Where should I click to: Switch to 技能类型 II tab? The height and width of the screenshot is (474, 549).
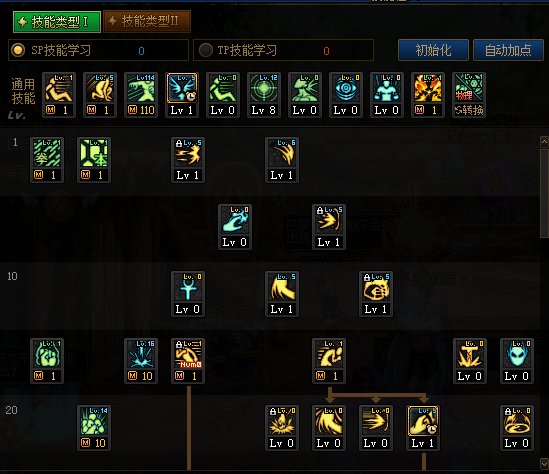pos(147,22)
